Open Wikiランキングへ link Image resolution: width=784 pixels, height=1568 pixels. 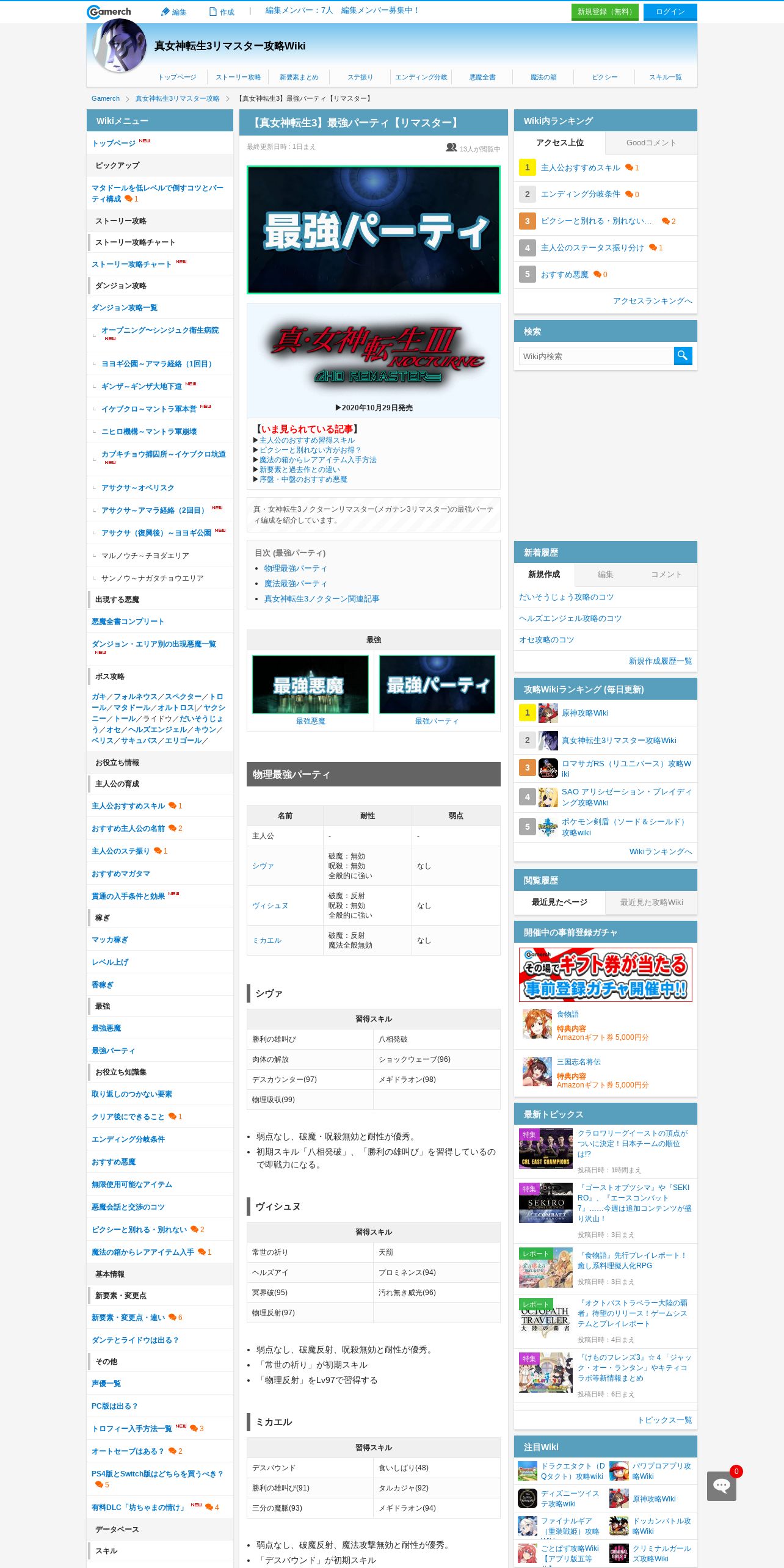tap(661, 852)
